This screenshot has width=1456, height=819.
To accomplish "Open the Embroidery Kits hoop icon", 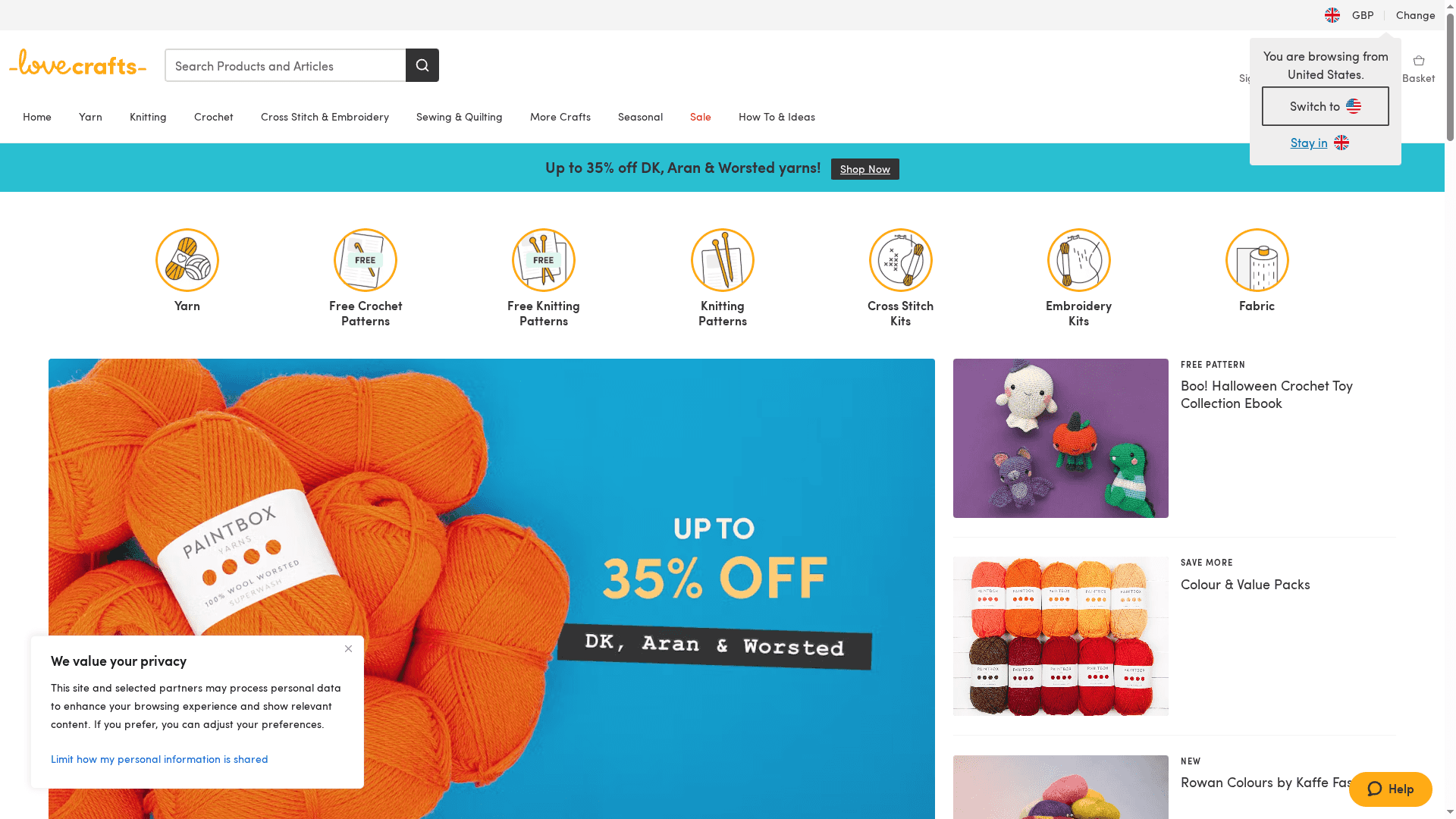I will coord(1079,260).
